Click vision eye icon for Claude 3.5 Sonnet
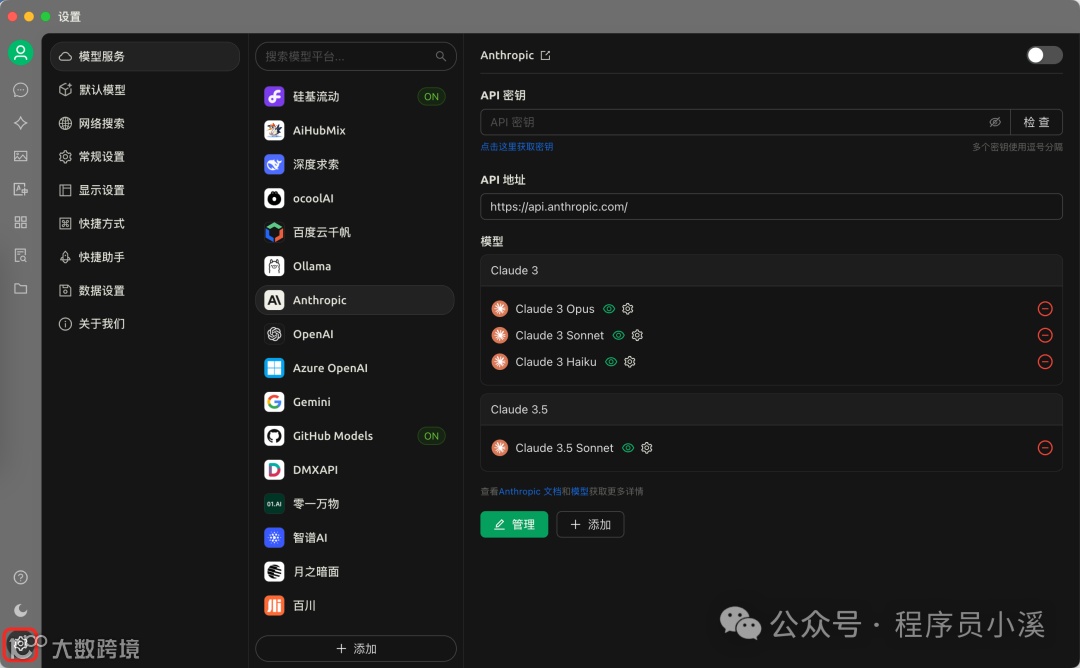This screenshot has height=668, width=1080. 627,448
